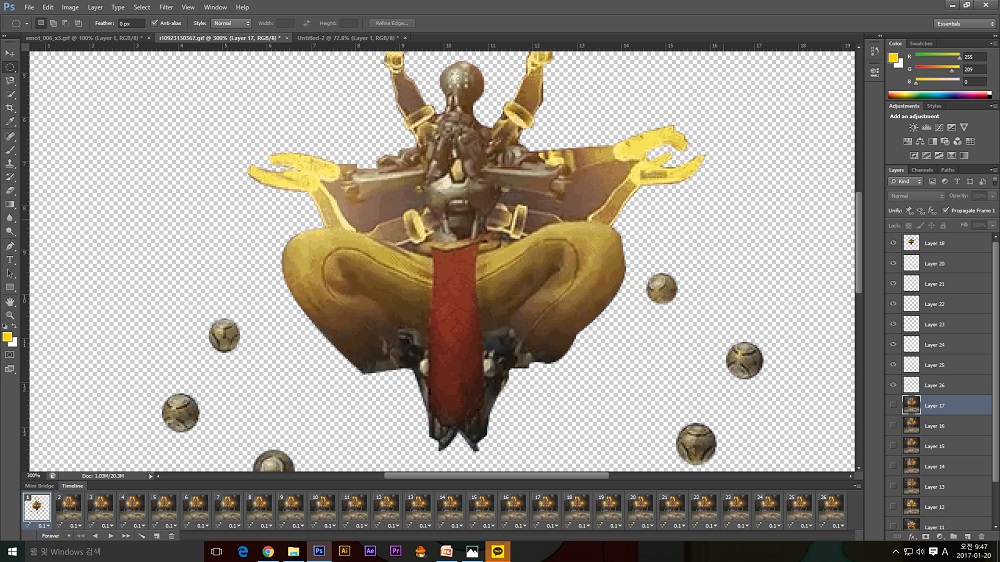Image resolution: width=1000 pixels, height=562 pixels.
Task: Select the Zoom tool
Action: point(10,315)
